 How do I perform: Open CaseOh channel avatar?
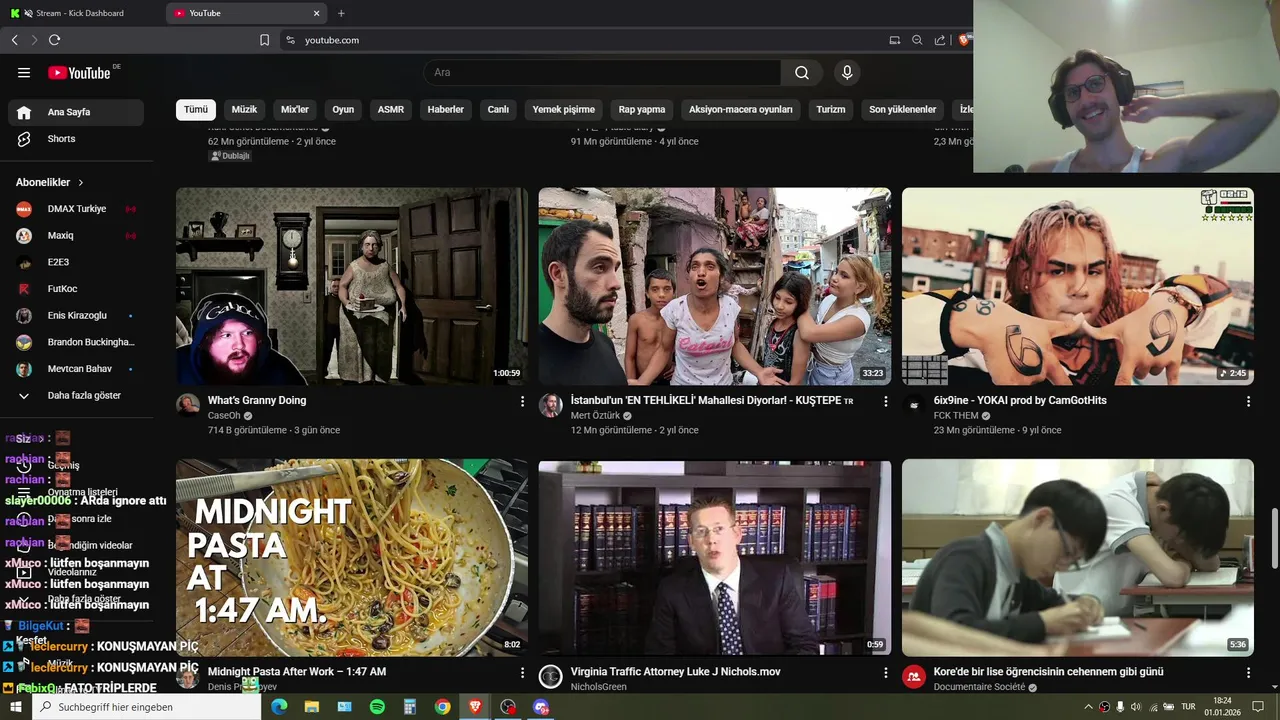click(x=187, y=405)
